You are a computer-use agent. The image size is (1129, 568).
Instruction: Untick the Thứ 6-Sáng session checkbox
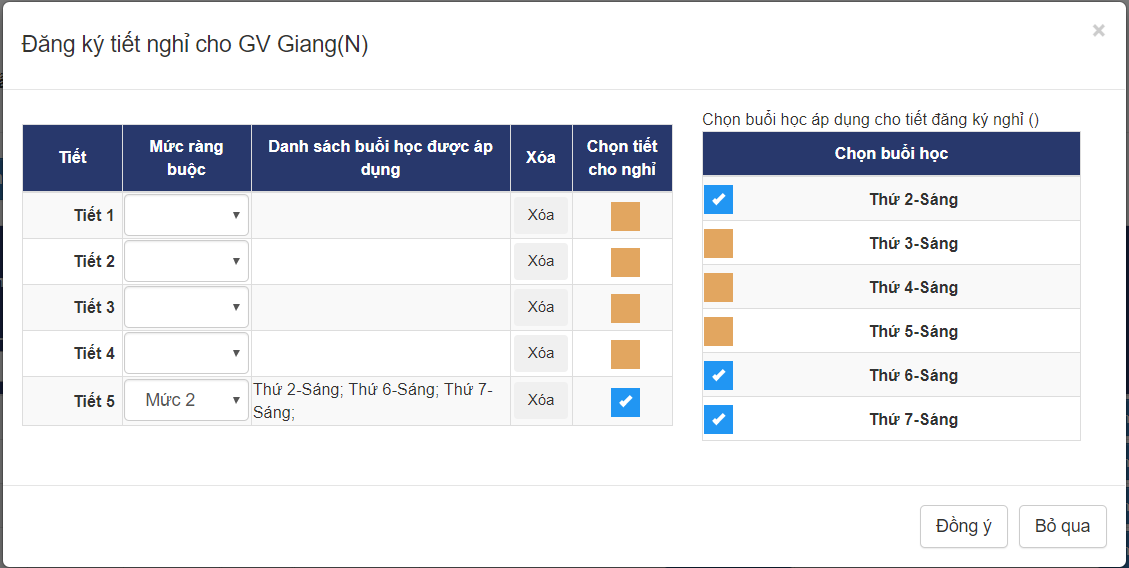click(x=718, y=375)
